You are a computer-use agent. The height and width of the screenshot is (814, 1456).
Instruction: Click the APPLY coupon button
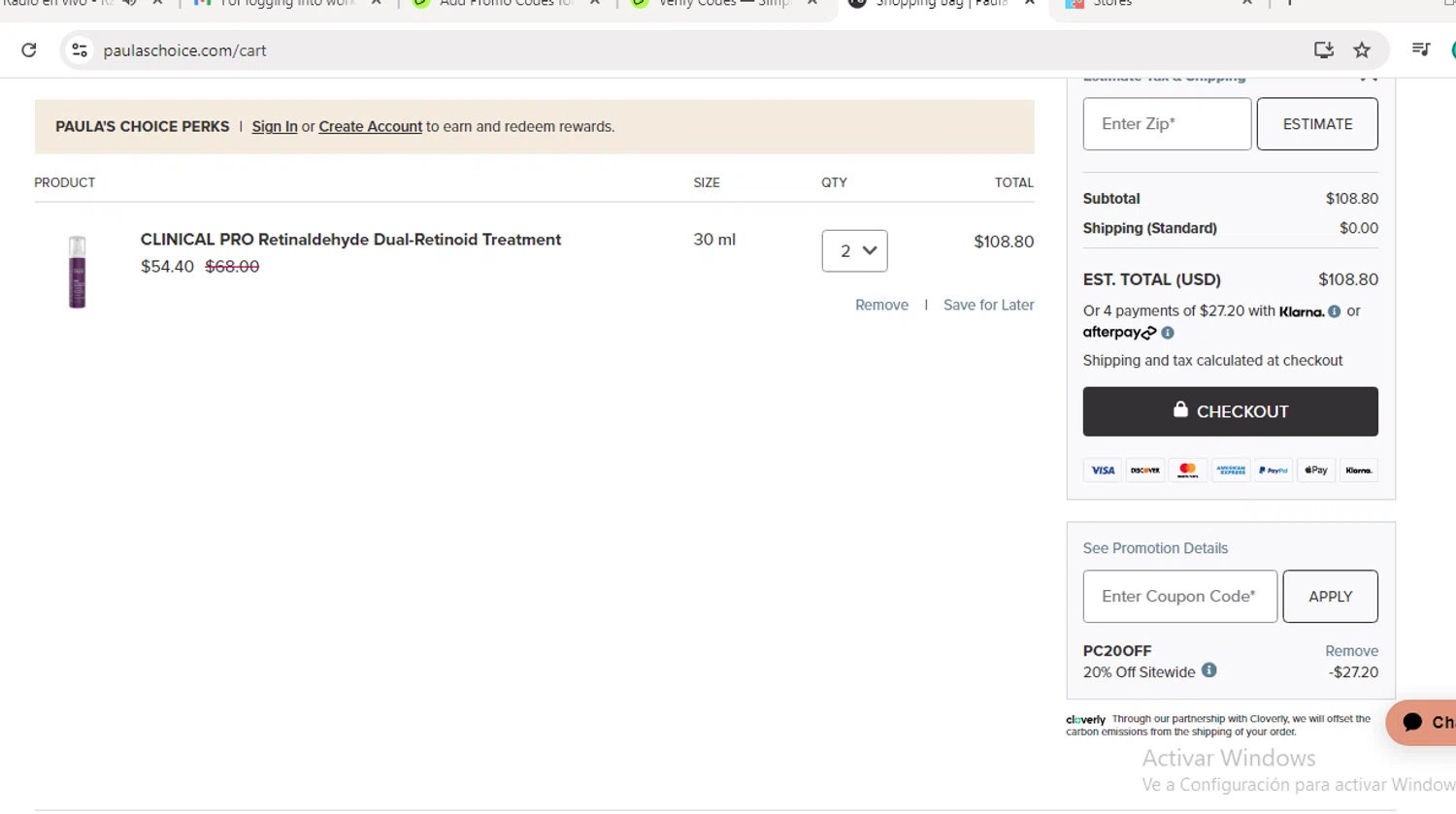point(1330,597)
